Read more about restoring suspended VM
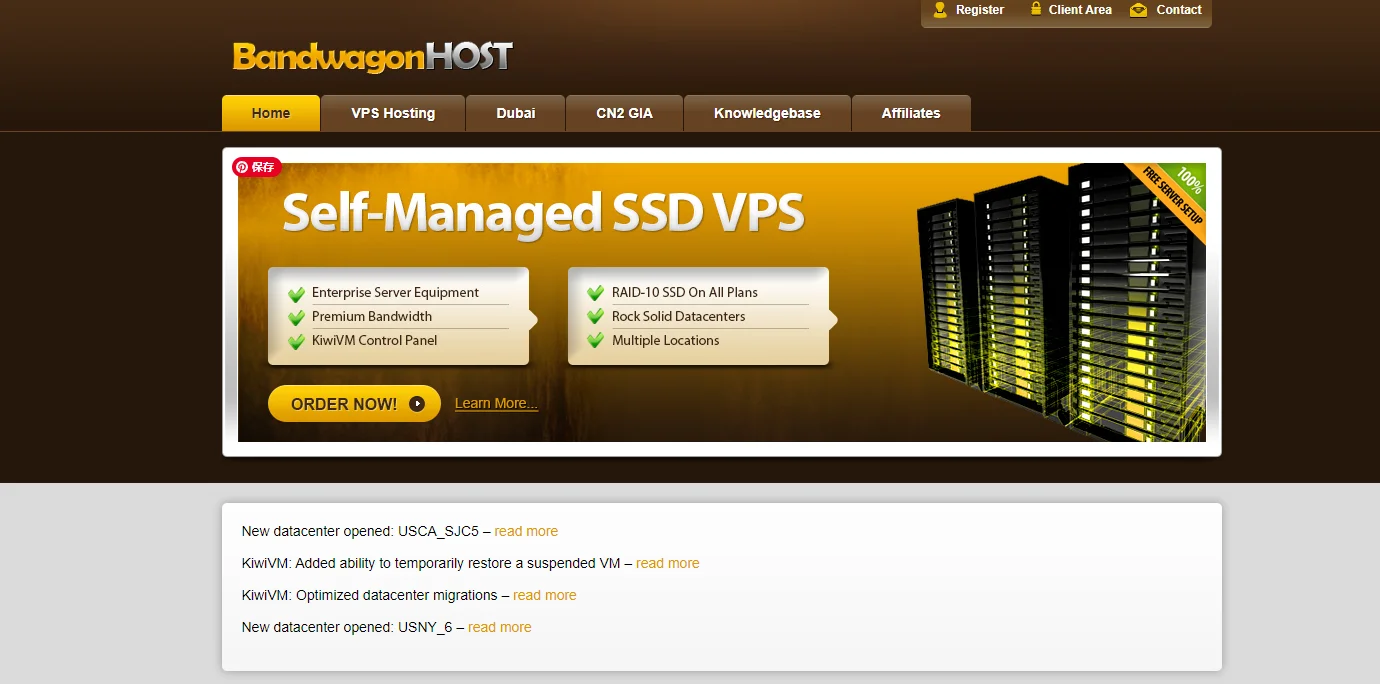This screenshot has height=684, width=1380. click(668, 563)
